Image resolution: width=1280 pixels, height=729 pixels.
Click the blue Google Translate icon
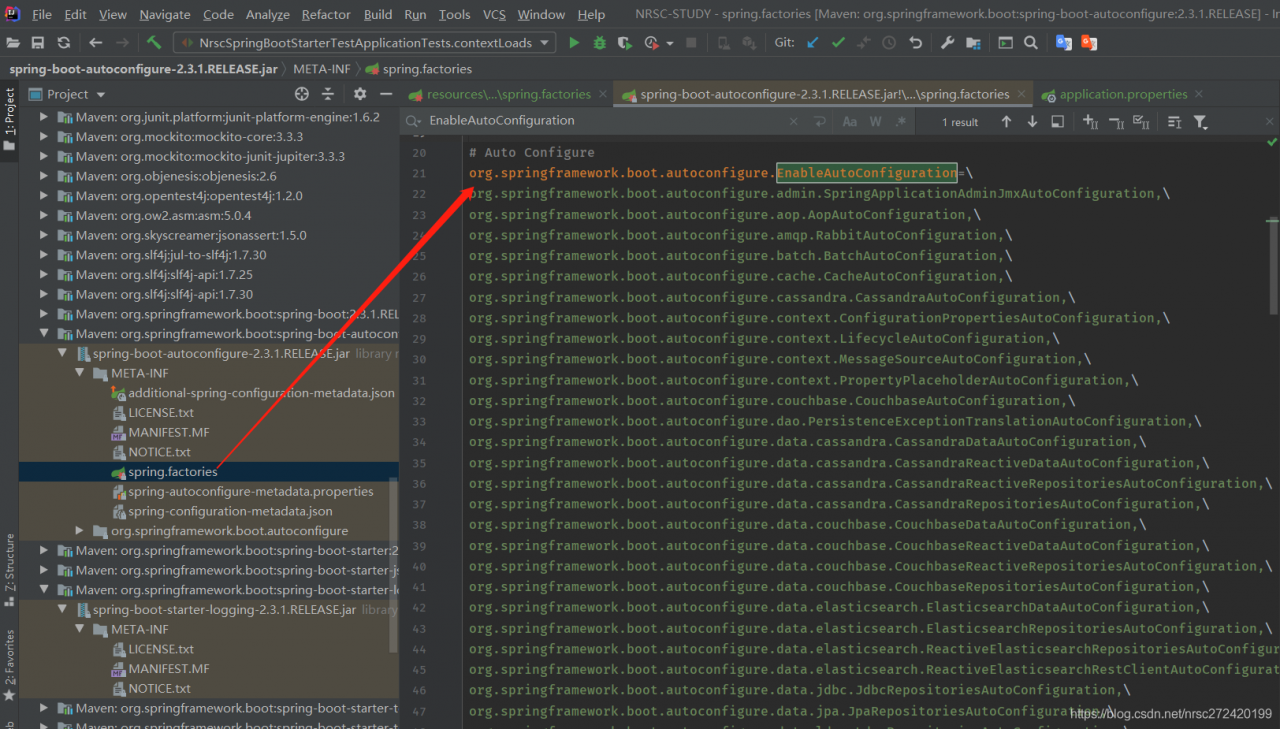pos(1064,43)
